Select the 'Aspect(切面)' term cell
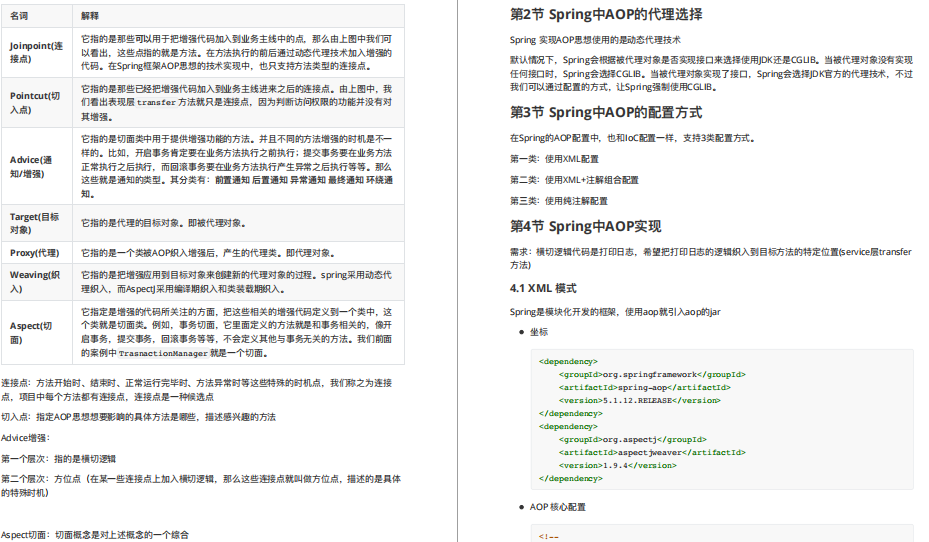The height and width of the screenshot is (542, 929). [37, 332]
